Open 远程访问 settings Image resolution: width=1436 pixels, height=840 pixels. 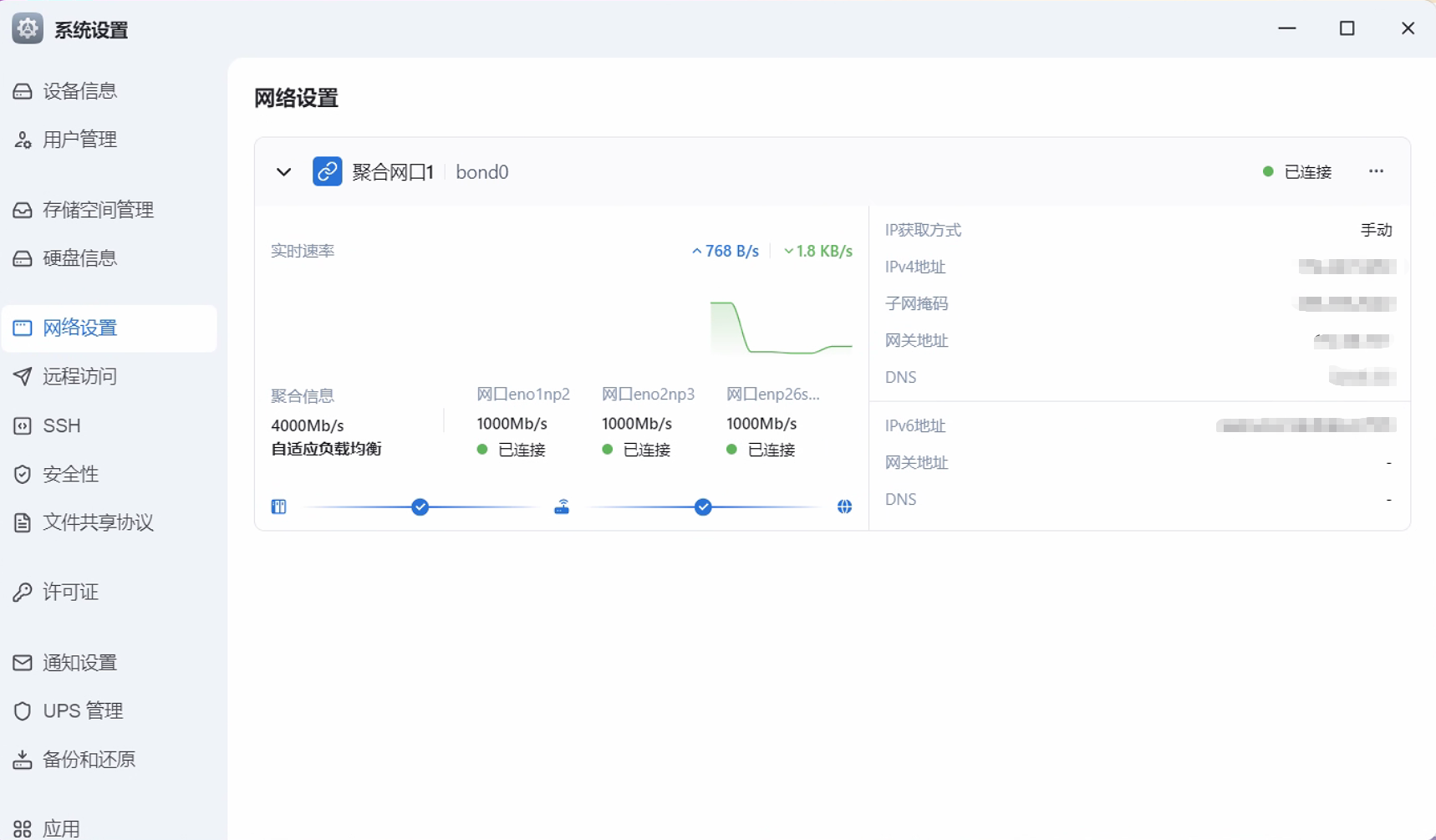coord(79,377)
